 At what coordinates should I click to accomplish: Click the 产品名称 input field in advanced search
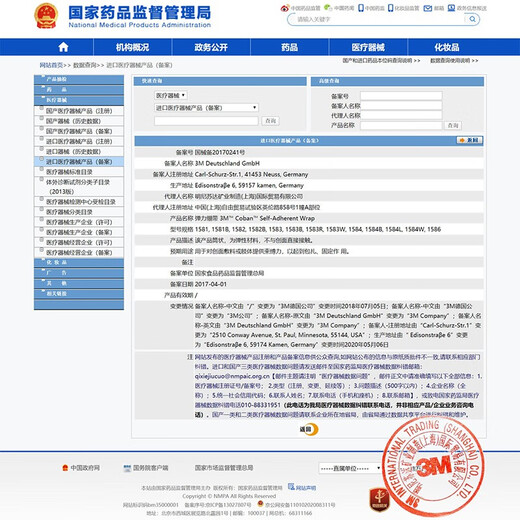pyautogui.click(x=401, y=125)
